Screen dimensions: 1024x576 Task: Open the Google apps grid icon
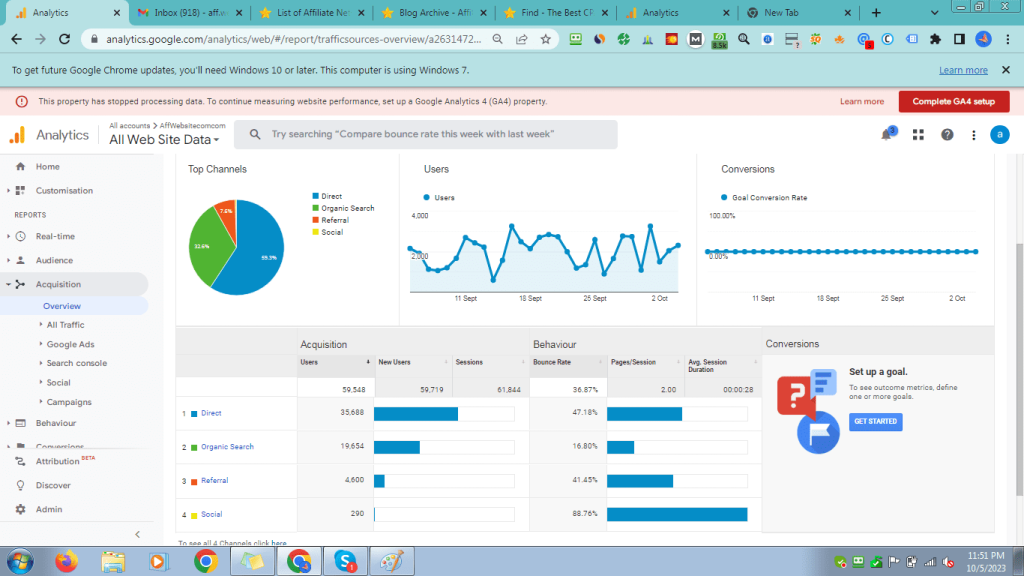918,135
